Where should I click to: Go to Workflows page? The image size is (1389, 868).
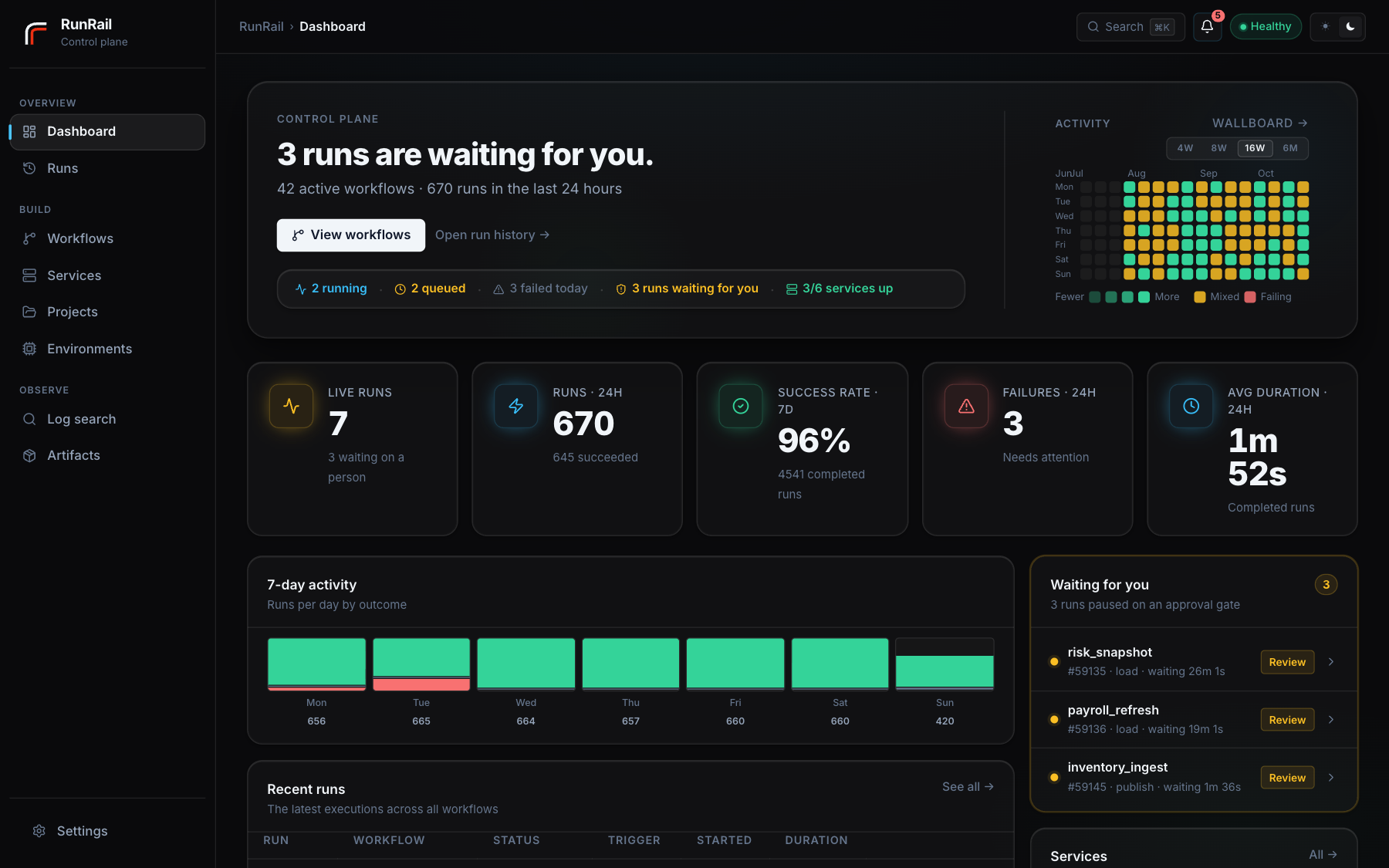107,238
